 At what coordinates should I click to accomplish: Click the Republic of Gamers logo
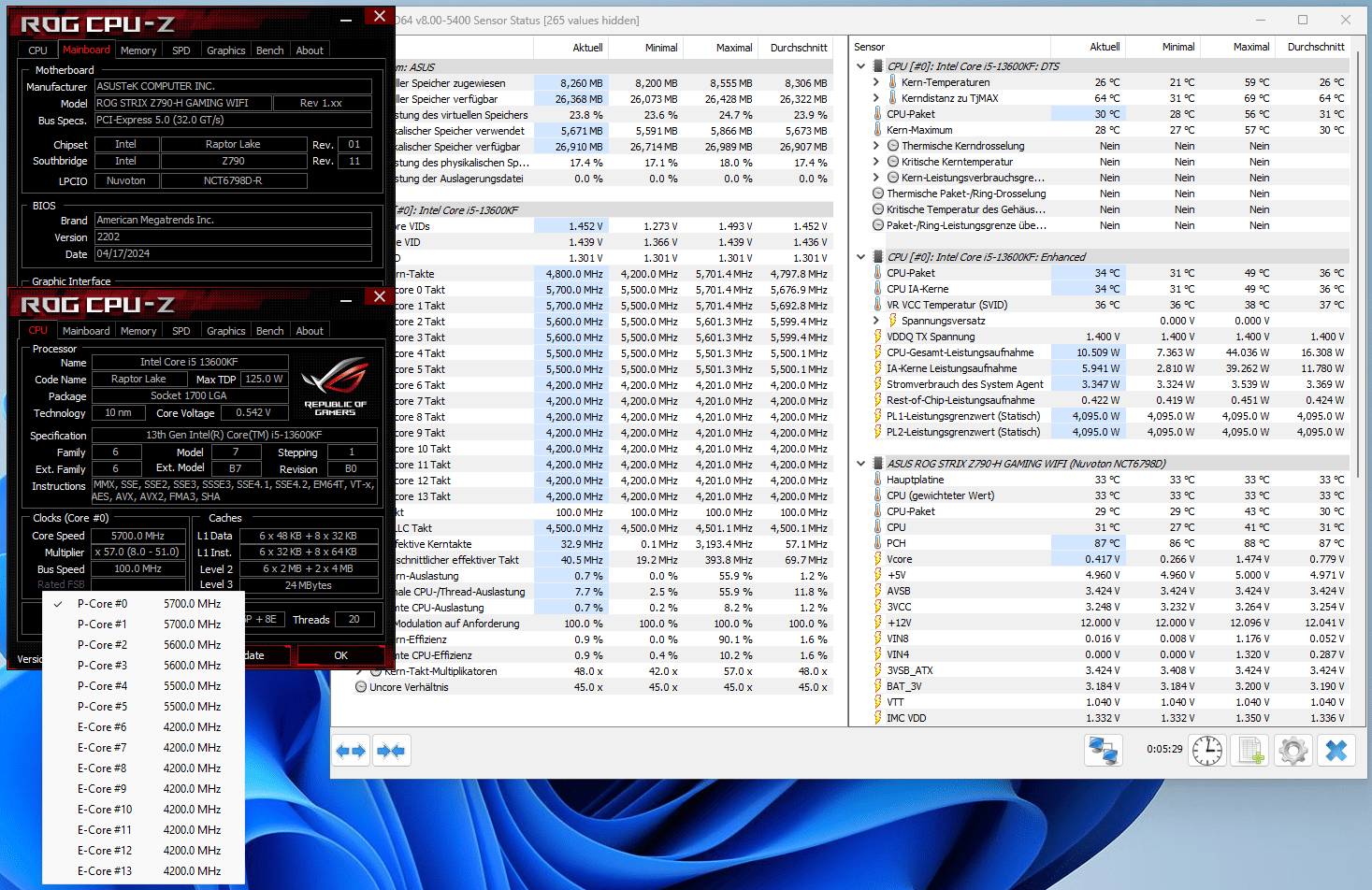(x=335, y=384)
